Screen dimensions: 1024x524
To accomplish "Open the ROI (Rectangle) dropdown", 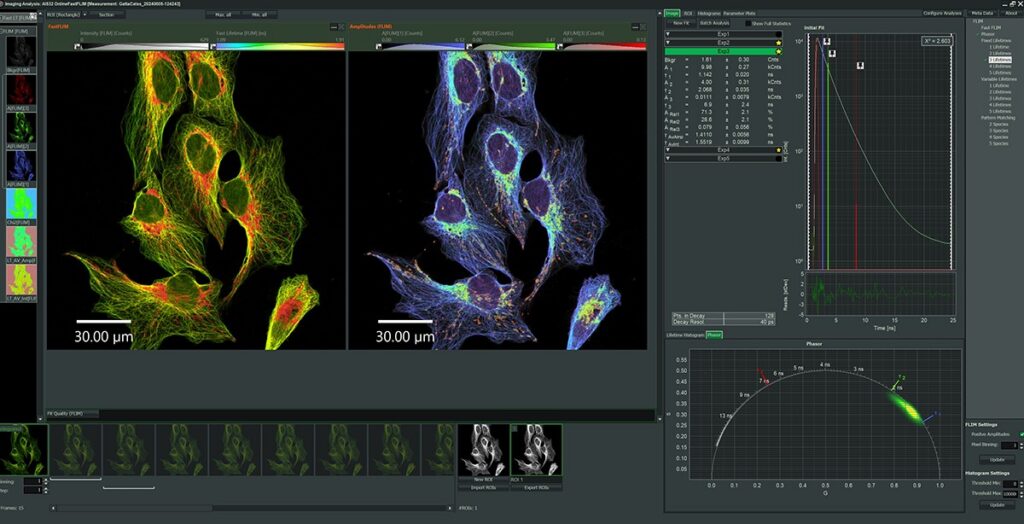I will [68, 15].
